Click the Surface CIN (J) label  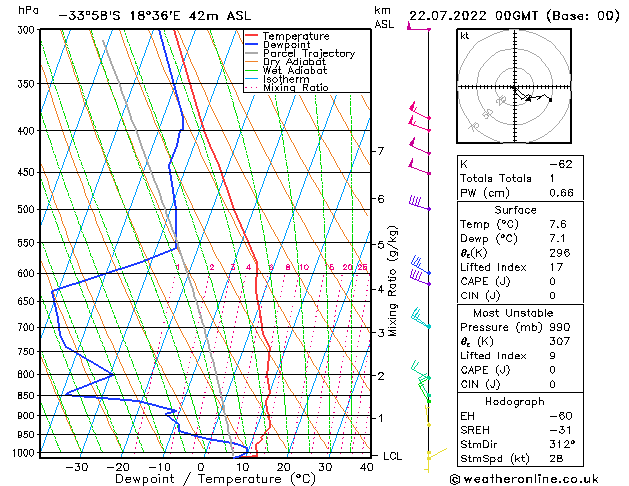(x=480, y=296)
